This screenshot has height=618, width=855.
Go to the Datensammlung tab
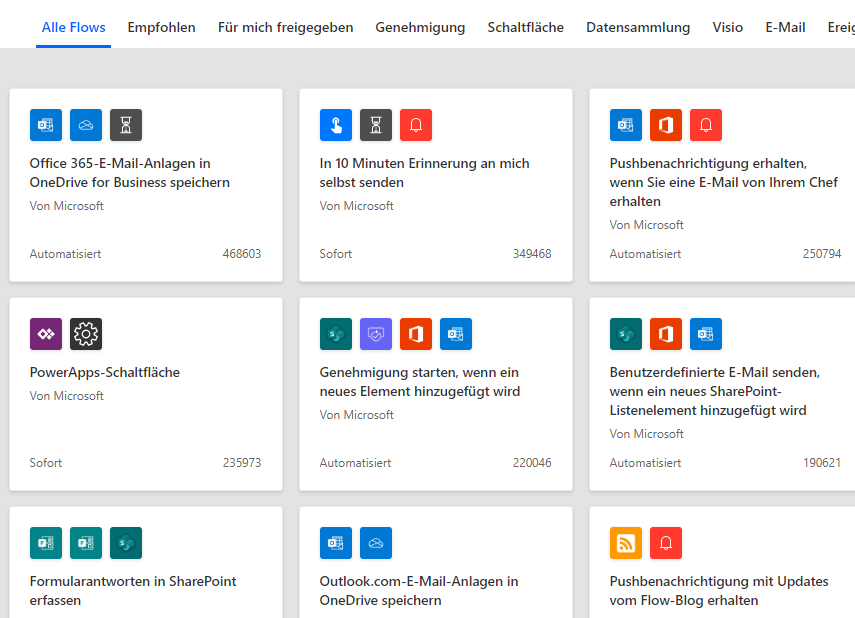point(638,27)
